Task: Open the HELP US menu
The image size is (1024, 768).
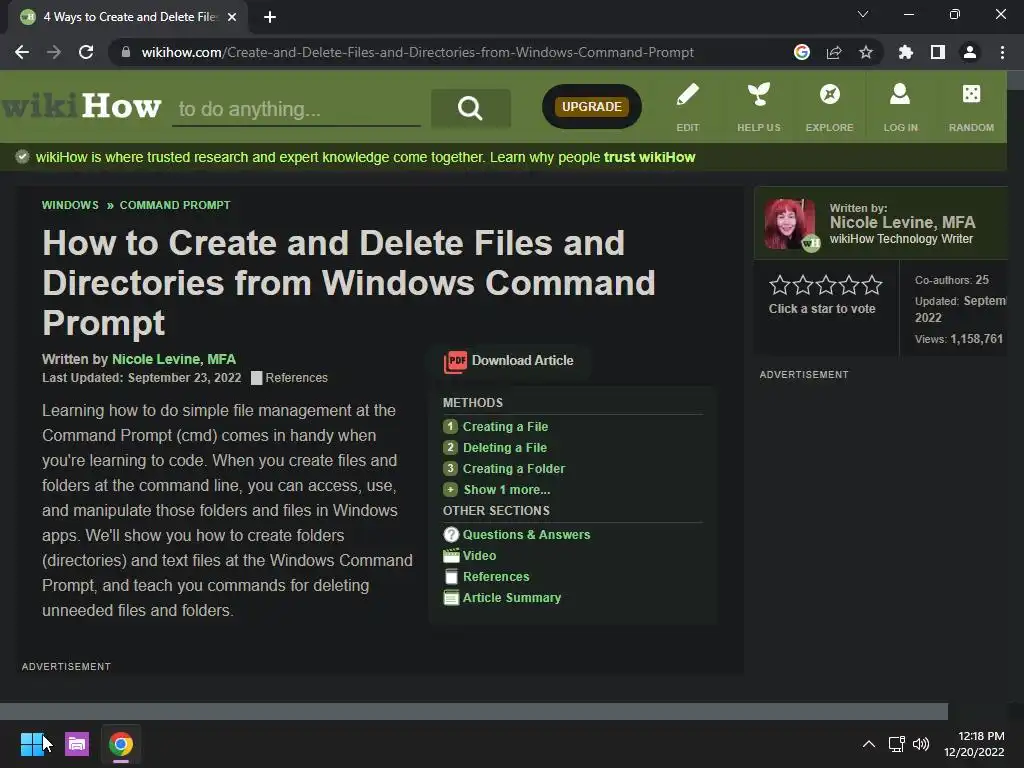Action: [758, 107]
